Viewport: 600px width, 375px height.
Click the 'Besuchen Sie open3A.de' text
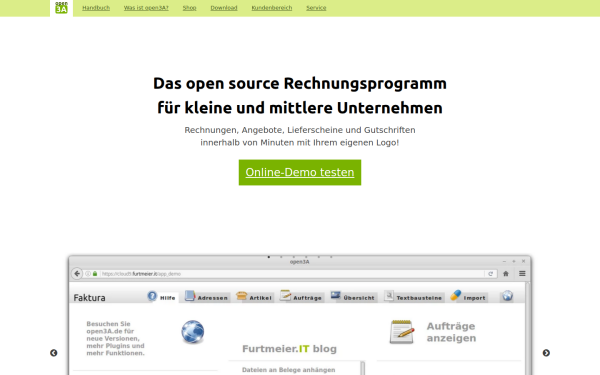pos(116,338)
